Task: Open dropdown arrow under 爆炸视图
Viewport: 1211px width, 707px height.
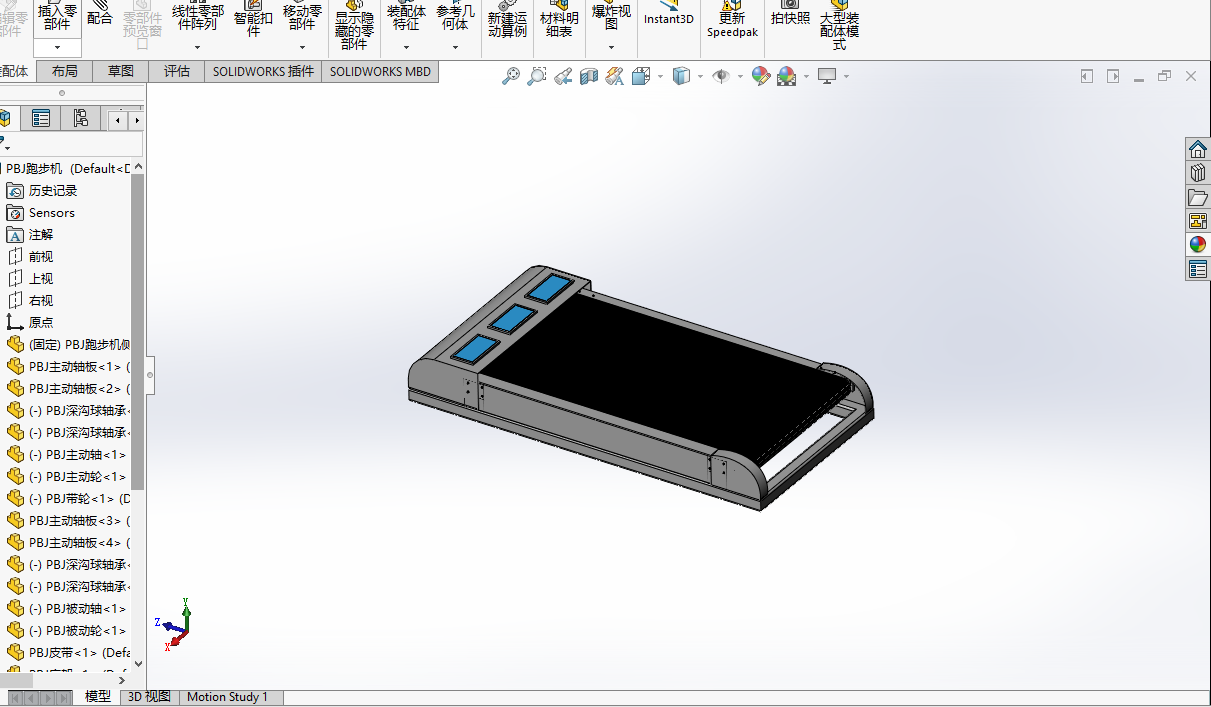Action: (x=611, y=47)
